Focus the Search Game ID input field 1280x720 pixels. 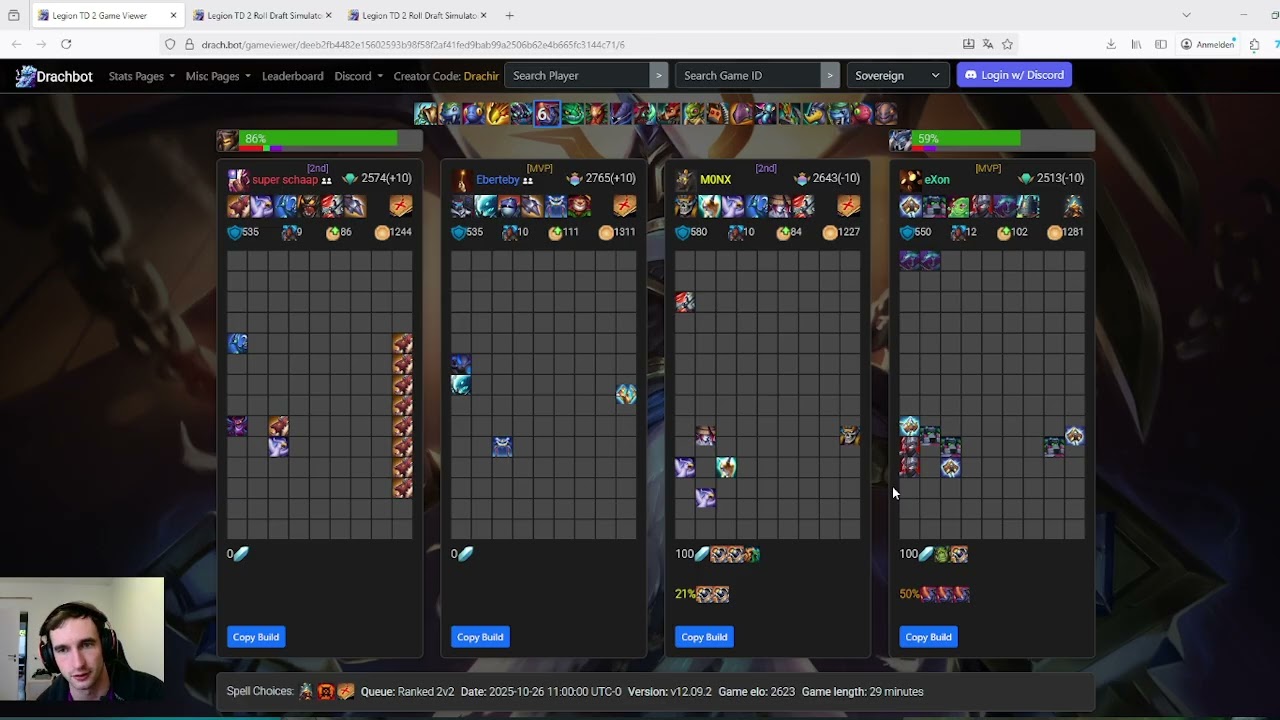(749, 75)
